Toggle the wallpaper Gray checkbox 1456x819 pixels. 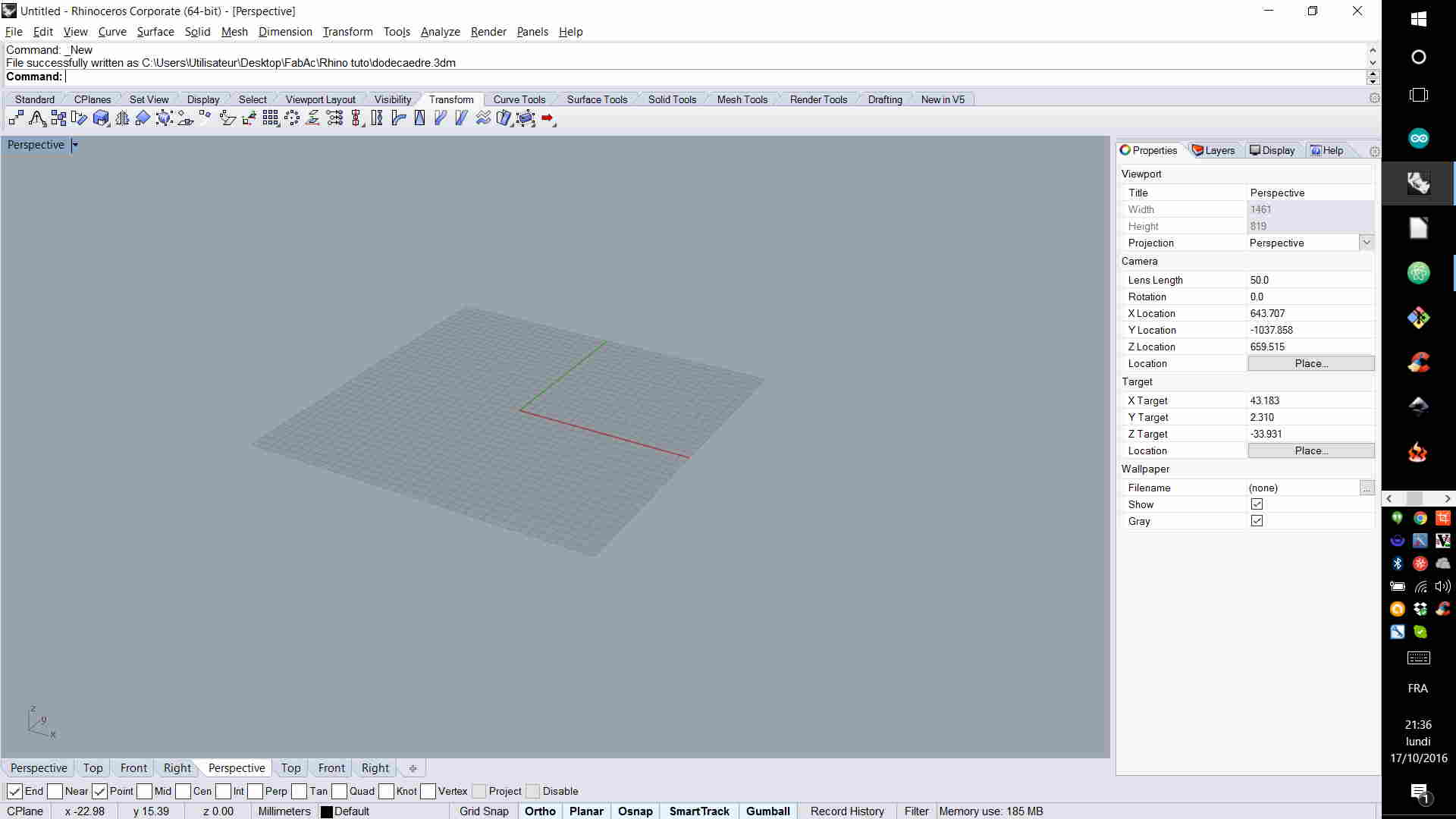click(x=1257, y=521)
